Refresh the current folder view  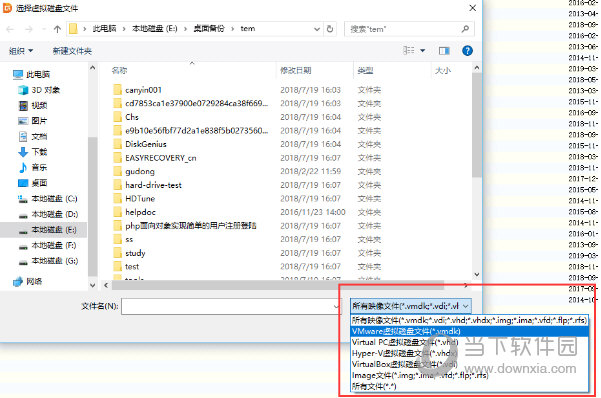pyautogui.click(x=330, y=29)
